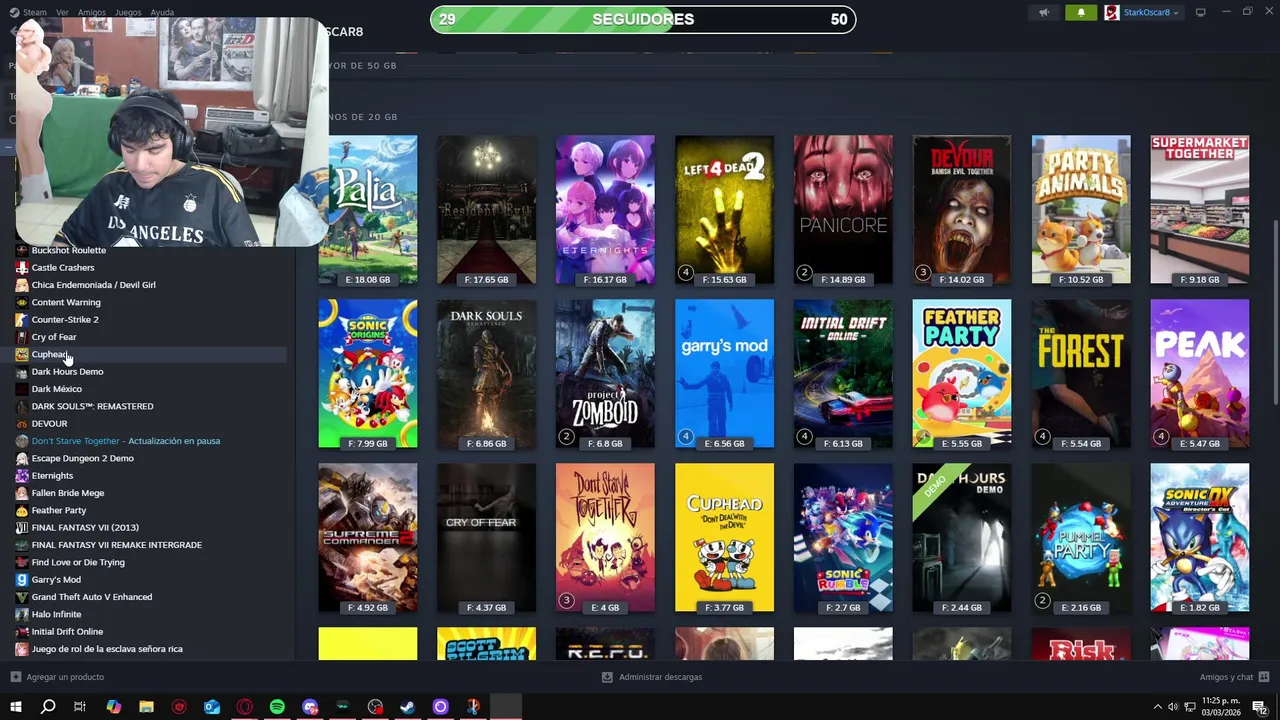Viewport: 1280px width, 720px height.
Task: Select DEVOUR in the library list
Action: pos(49,423)
